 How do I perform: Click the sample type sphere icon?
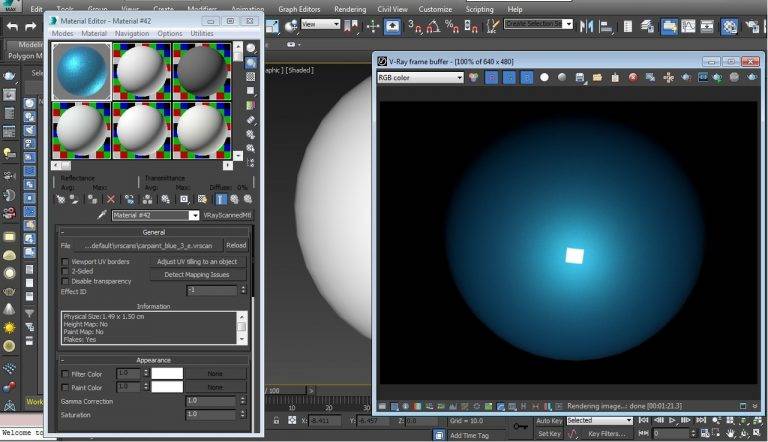point(251,48)
